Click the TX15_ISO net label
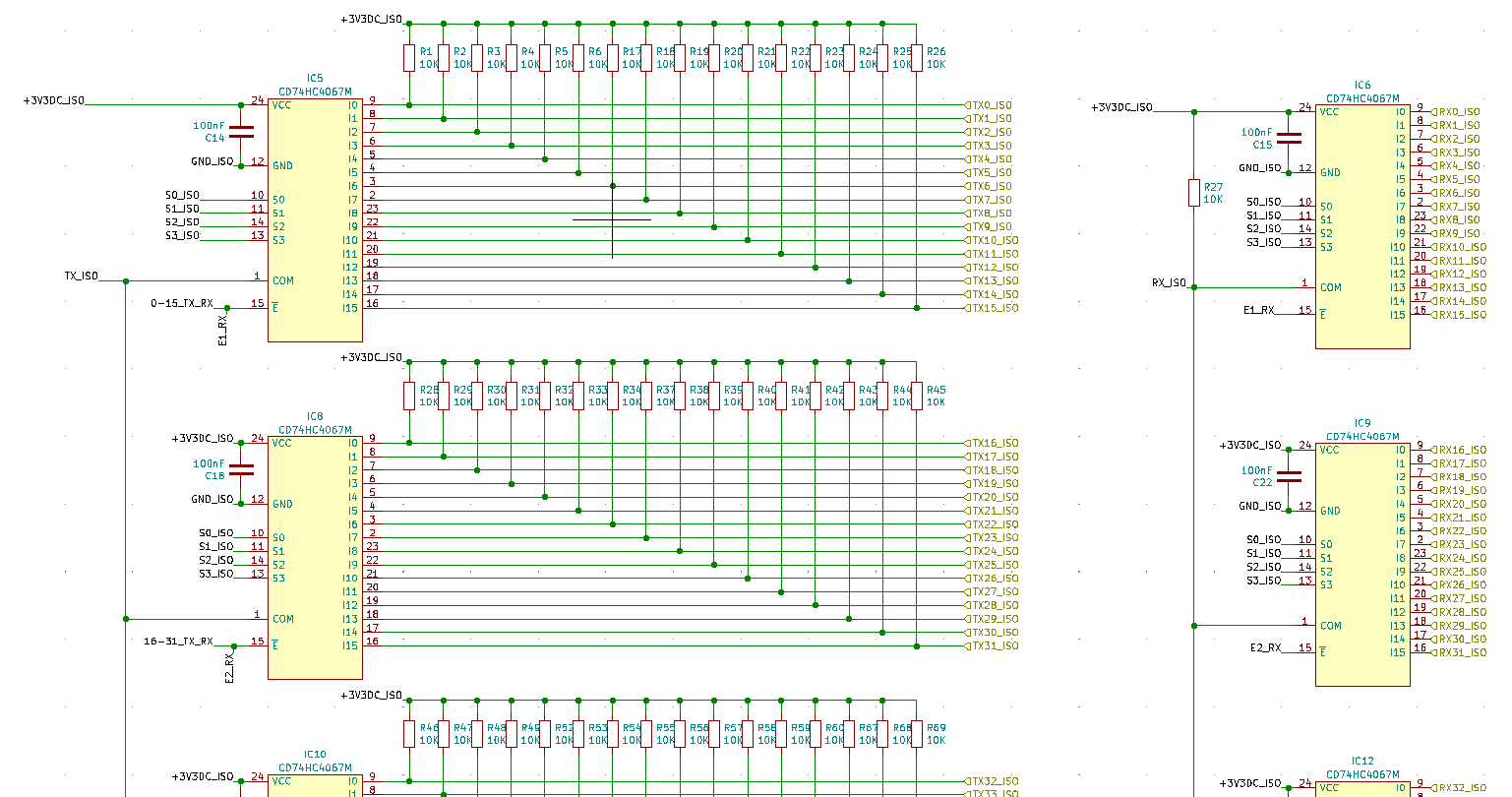 (x=993, y=308)
